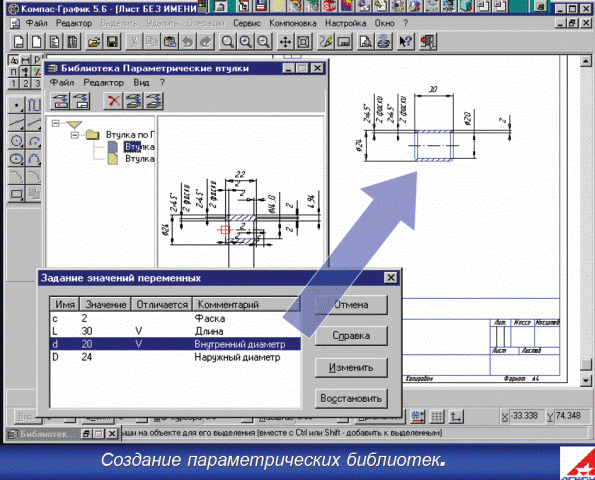
Task: Click the 'Комментарий' column header
Action: [x=246, y=304]
